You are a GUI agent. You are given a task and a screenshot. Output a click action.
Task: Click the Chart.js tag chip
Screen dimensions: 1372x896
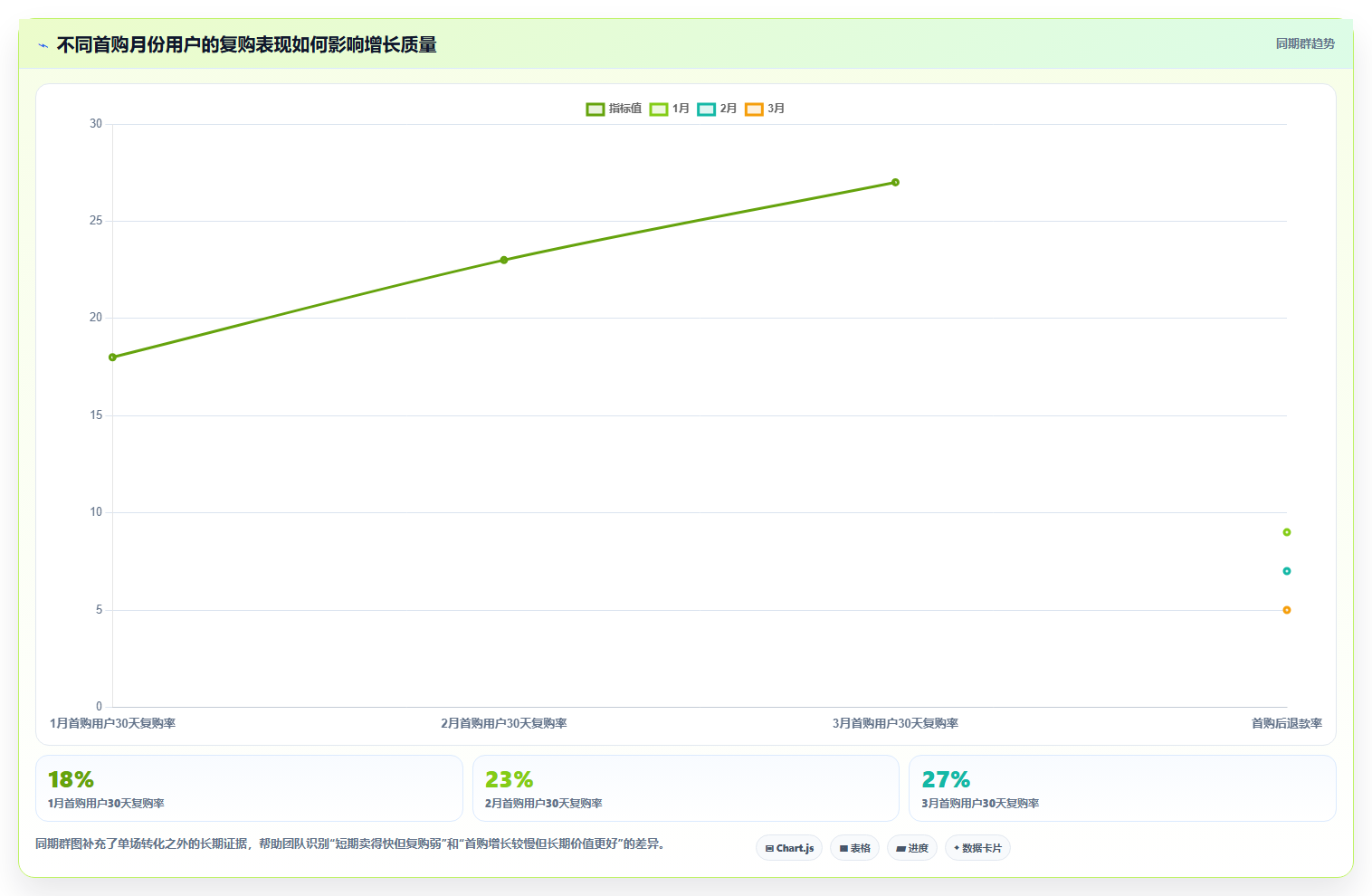click(789, 848)
